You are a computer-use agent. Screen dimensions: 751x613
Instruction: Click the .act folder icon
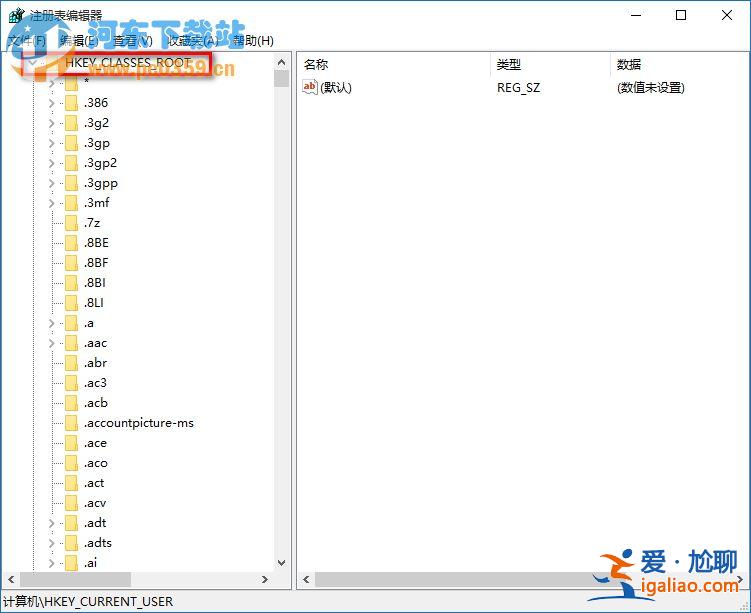tap(71, 483)
